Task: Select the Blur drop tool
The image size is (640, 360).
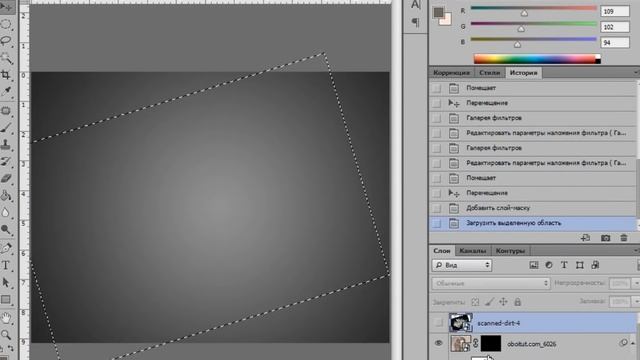Action: [6, 212]
